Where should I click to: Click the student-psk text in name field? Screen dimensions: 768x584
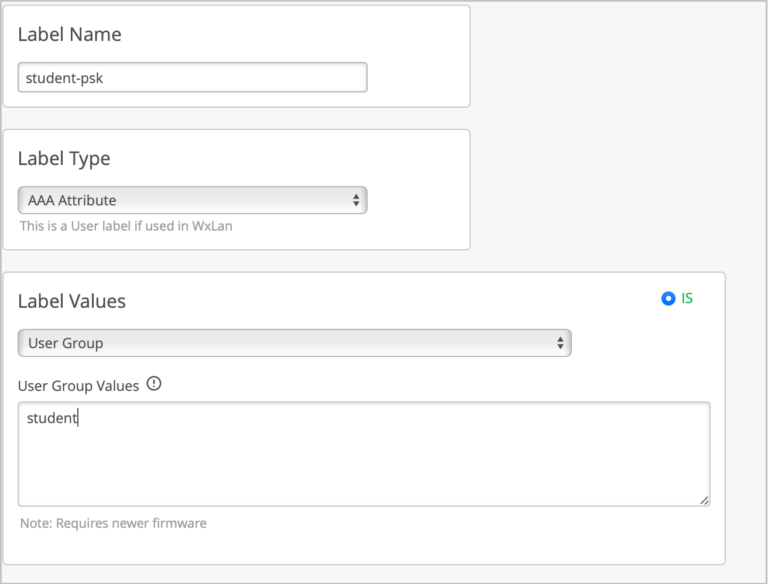pyautogui.click(x=66, y=77)
